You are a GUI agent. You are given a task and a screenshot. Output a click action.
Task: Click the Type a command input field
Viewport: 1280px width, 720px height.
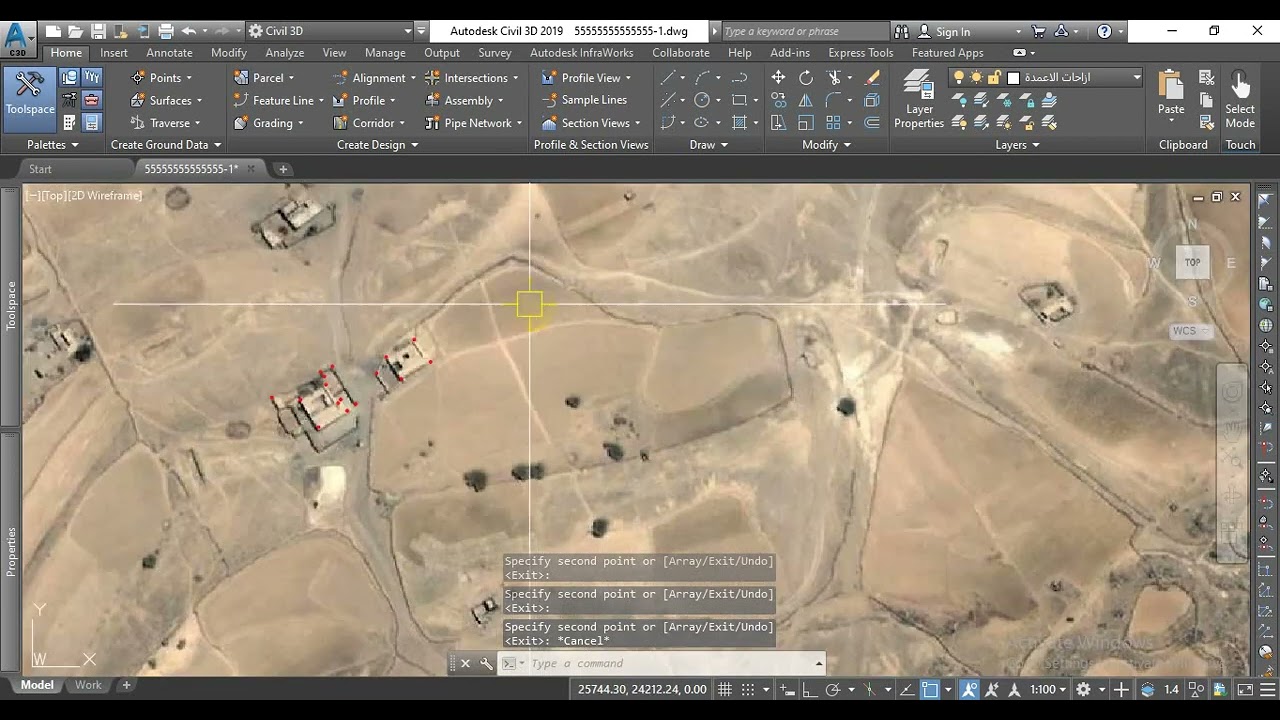point(670,663)
